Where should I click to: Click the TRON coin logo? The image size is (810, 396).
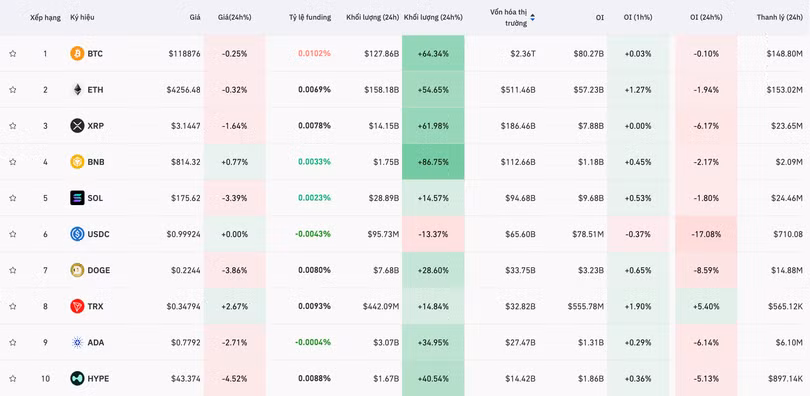[77, 306]
